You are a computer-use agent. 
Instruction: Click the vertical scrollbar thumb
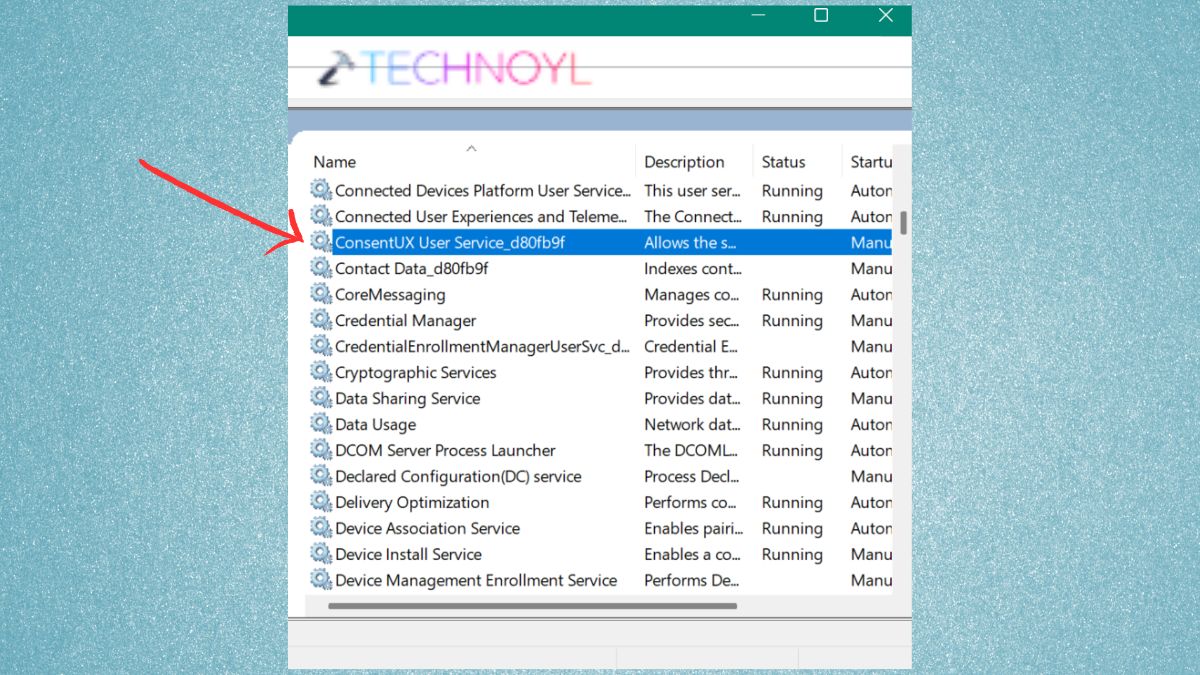[x=903, y=222]
